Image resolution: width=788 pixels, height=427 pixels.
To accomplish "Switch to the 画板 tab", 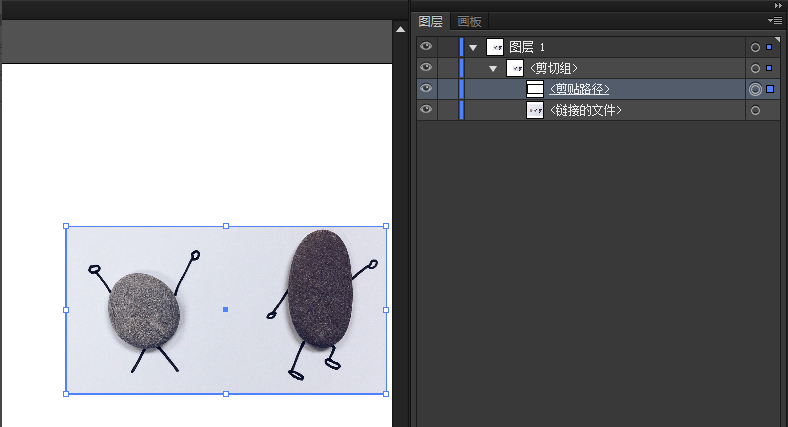I will (x=469, y=21).
